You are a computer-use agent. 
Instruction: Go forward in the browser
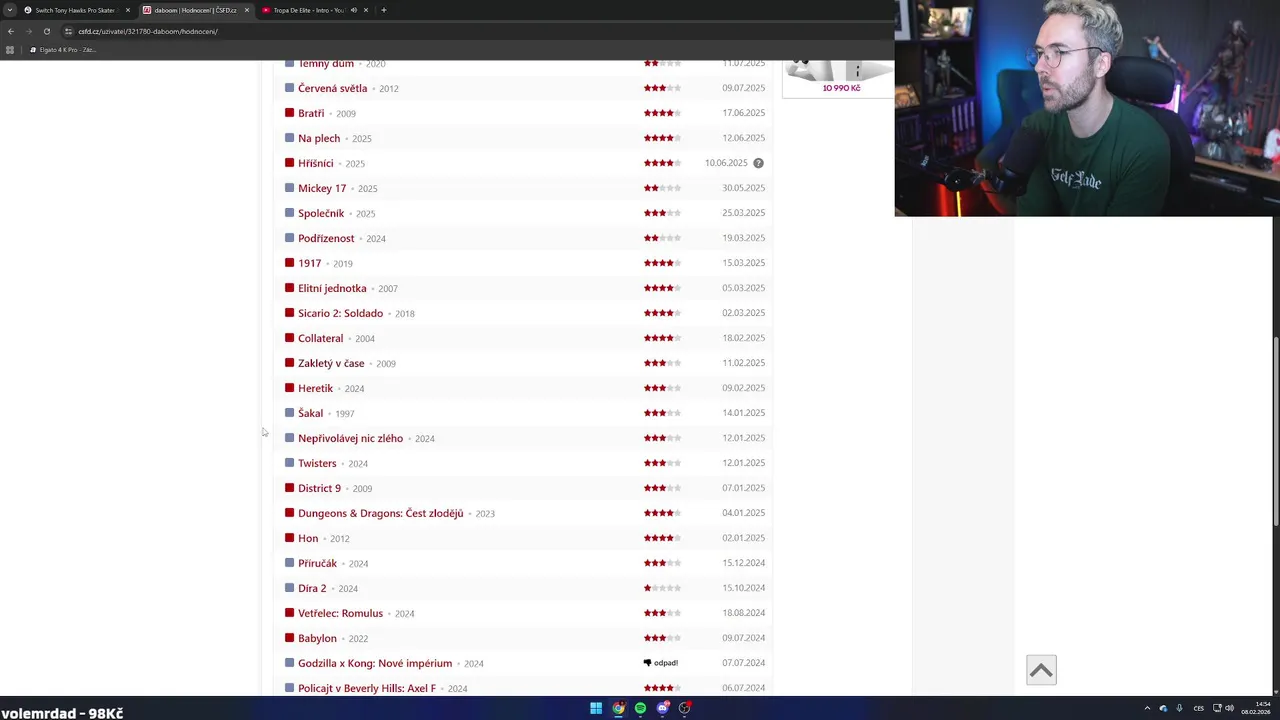pyautogui.click(x=29, y=31)
